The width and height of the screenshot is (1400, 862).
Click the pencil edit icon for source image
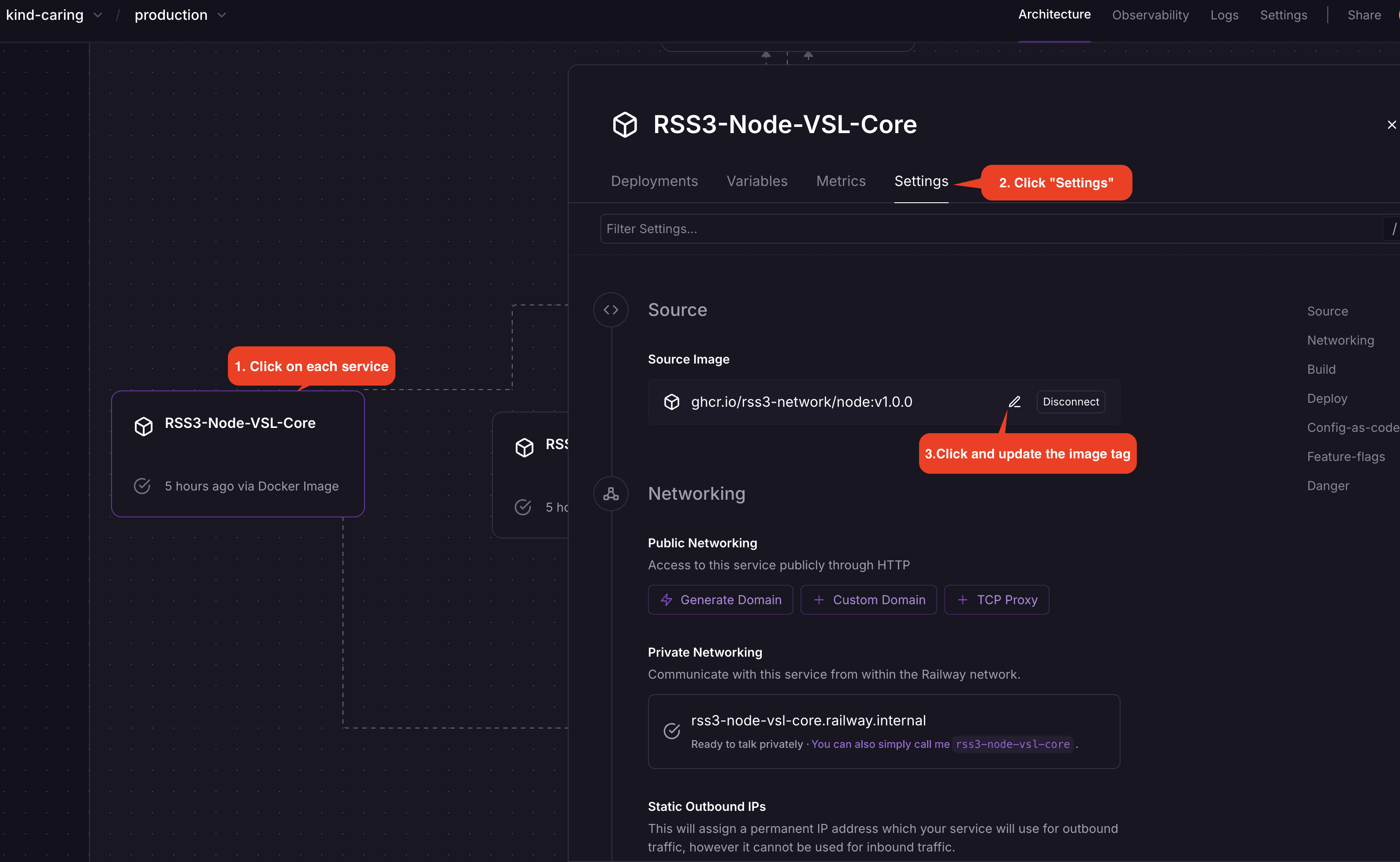1014,402
